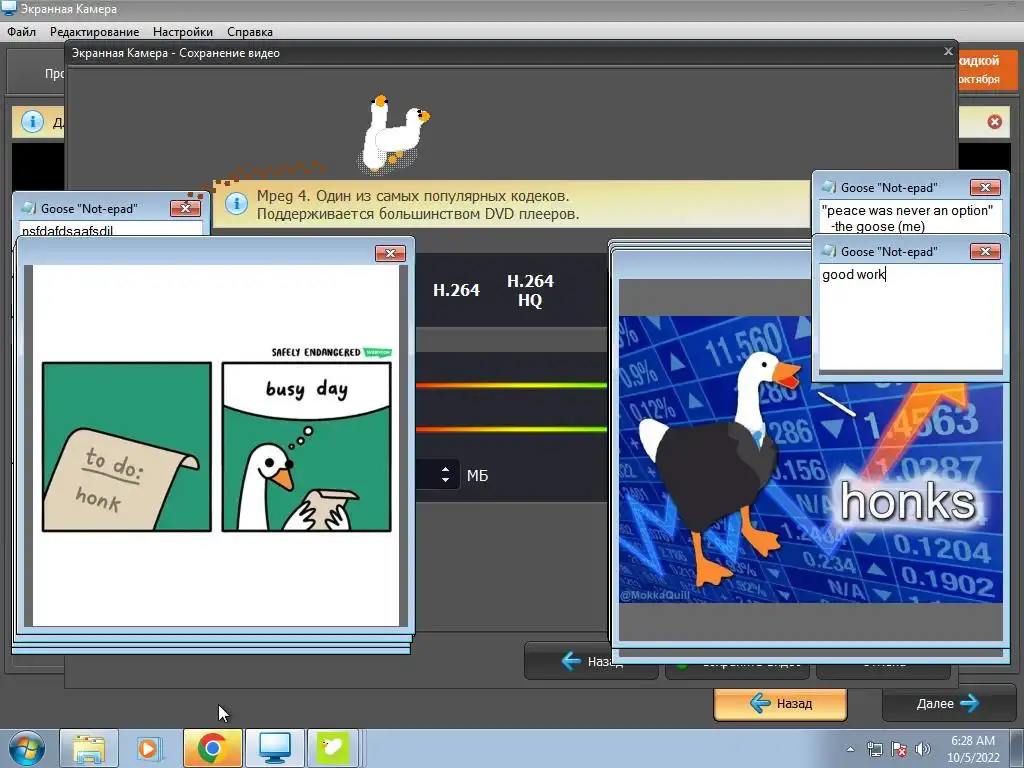This screenshot has width=1024, height=768.
Task: Click the honks stock goose meme image
Action: pos(810,459)
